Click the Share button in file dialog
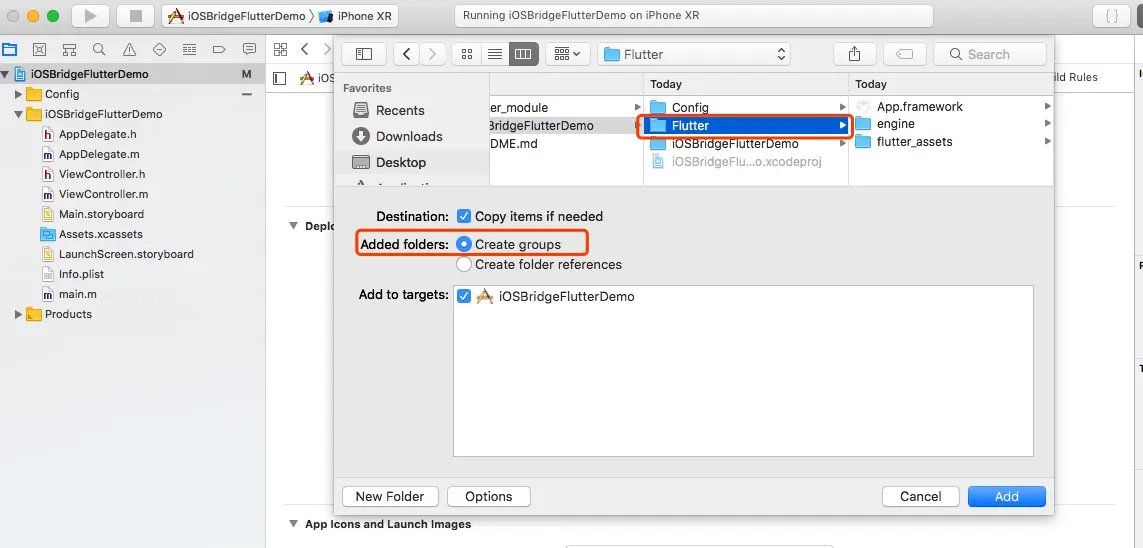1143x548 pixels. [x=854, y=54]
